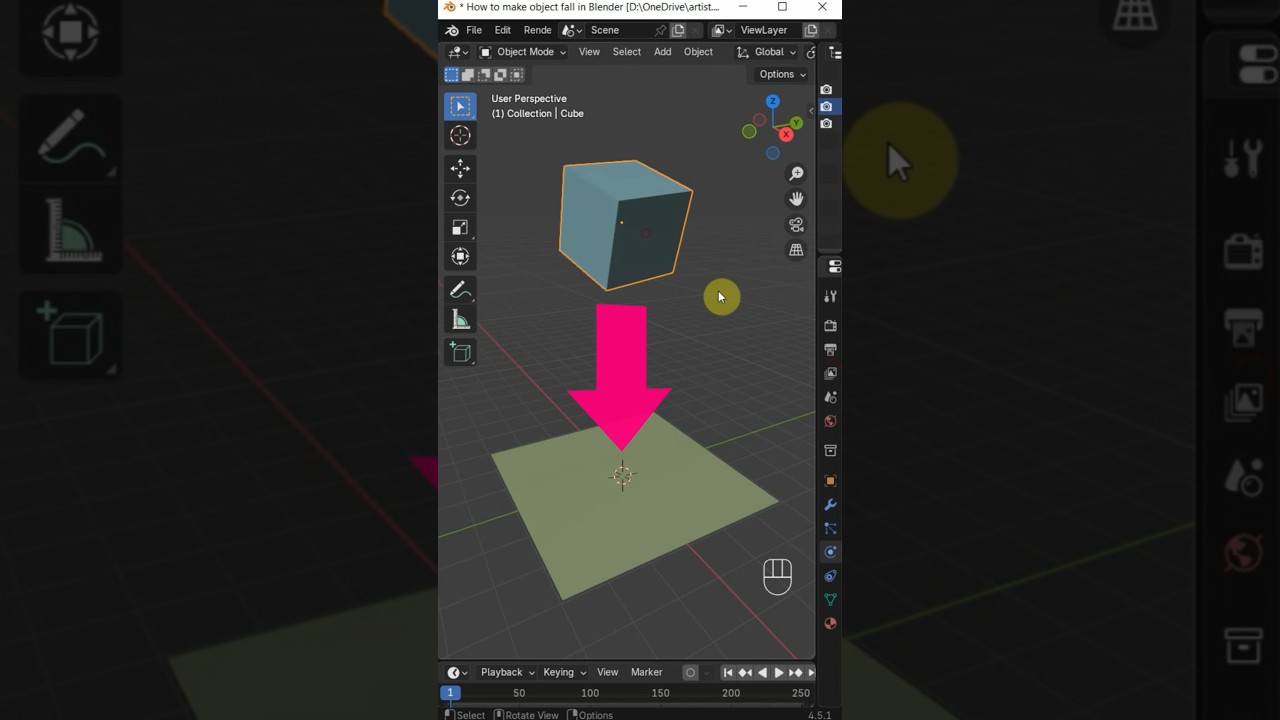Open the World properties tab
The image size is (1280, 720).
(830, 421)
